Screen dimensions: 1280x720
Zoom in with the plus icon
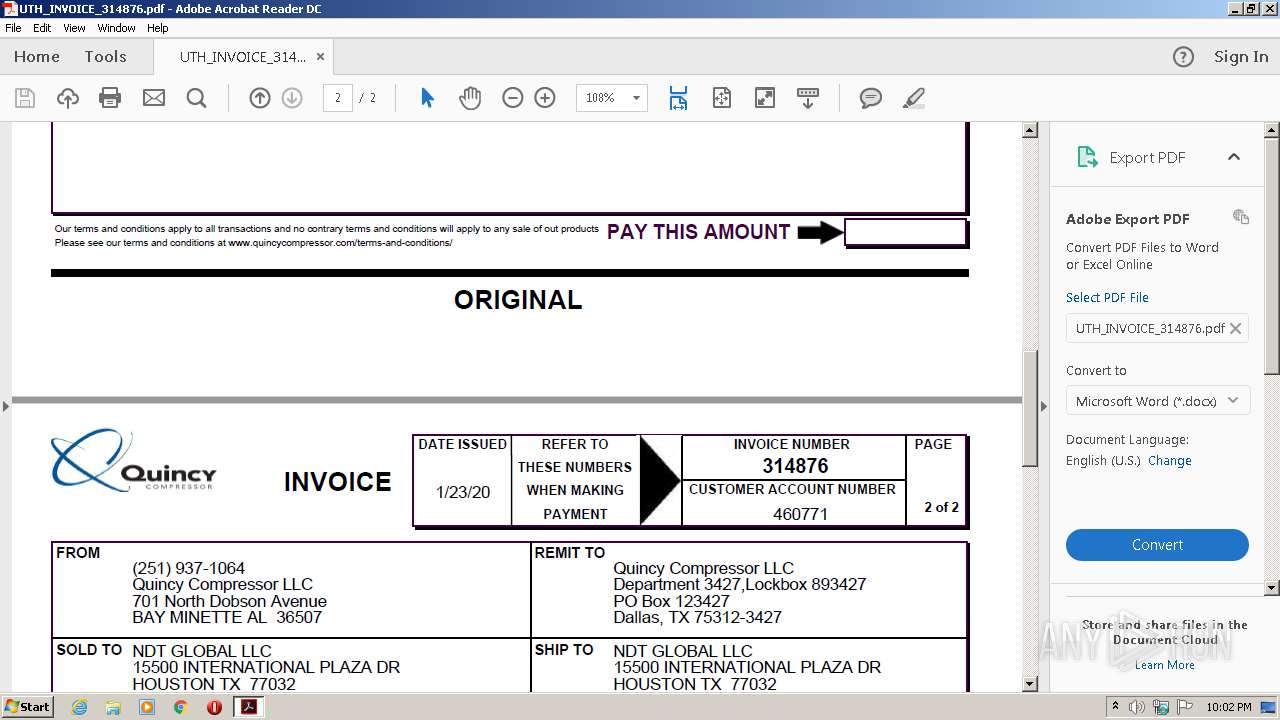point(545,98)
